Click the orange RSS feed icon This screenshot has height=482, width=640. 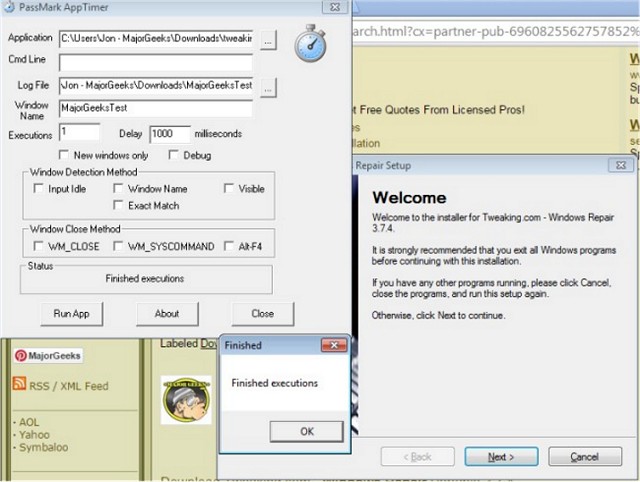pyautogui.click(x=19, y=383)
